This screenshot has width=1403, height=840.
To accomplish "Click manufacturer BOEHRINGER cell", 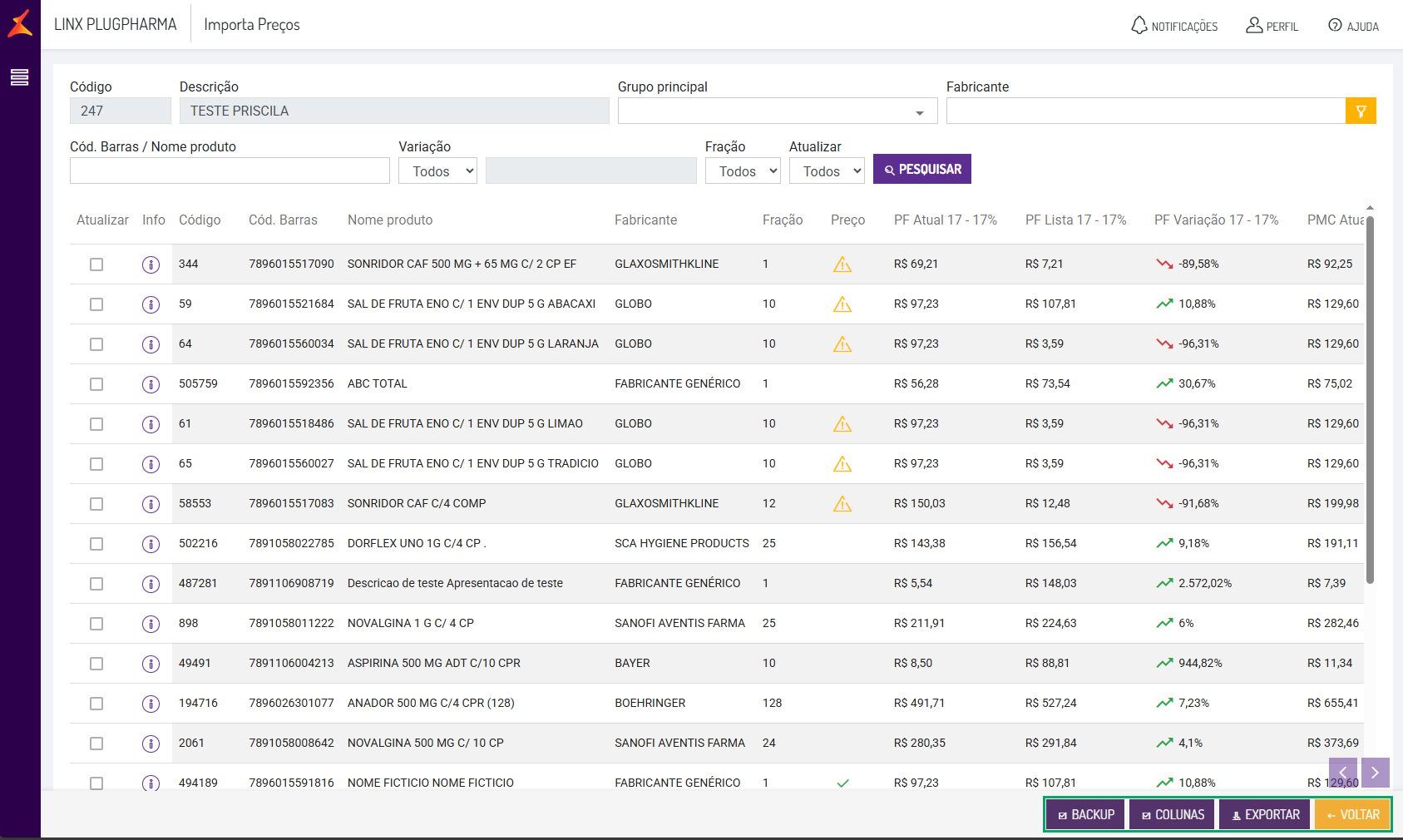I will coord(650,703).
